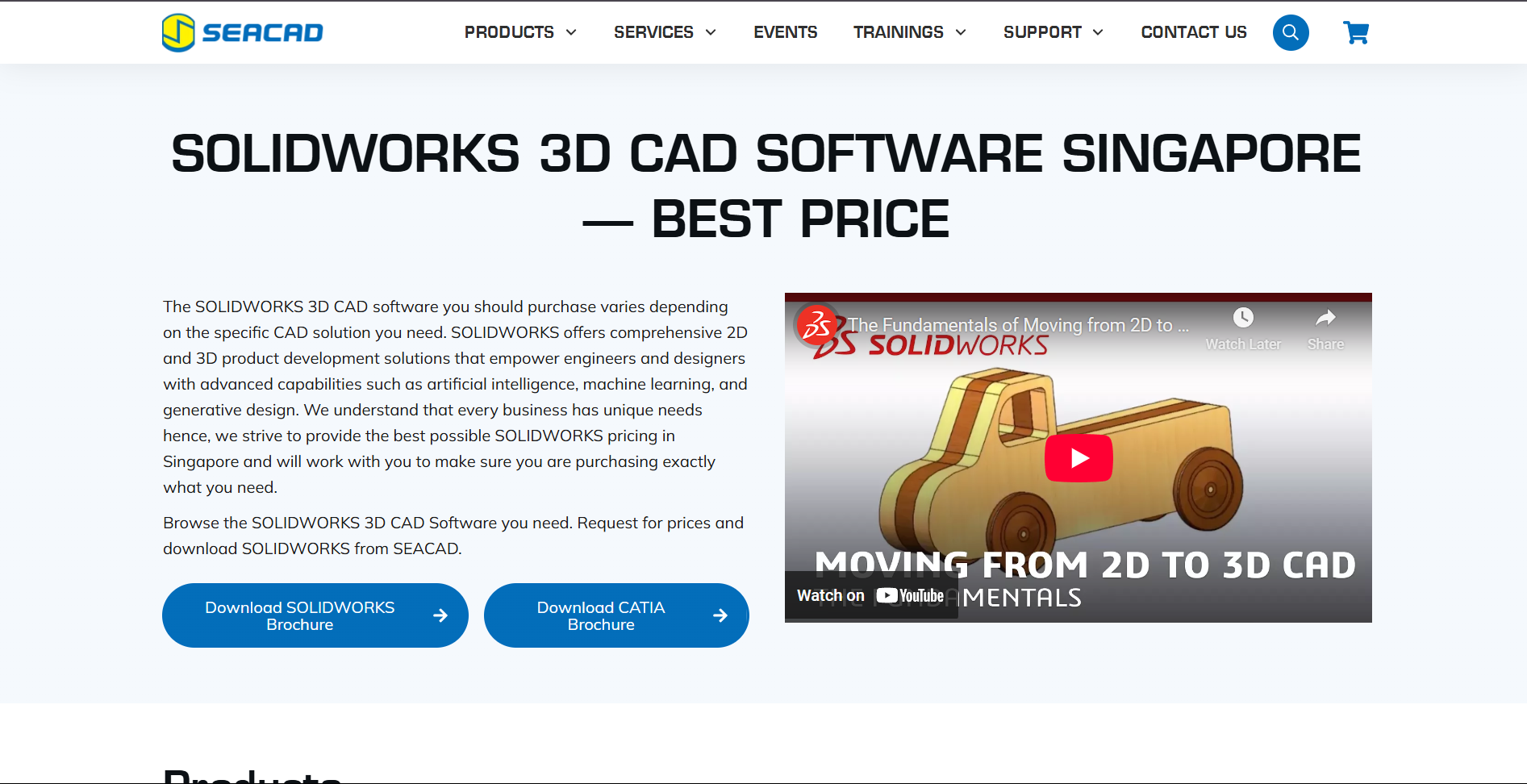Open the video title link

pyautogui.click(x=1018, y=325)
